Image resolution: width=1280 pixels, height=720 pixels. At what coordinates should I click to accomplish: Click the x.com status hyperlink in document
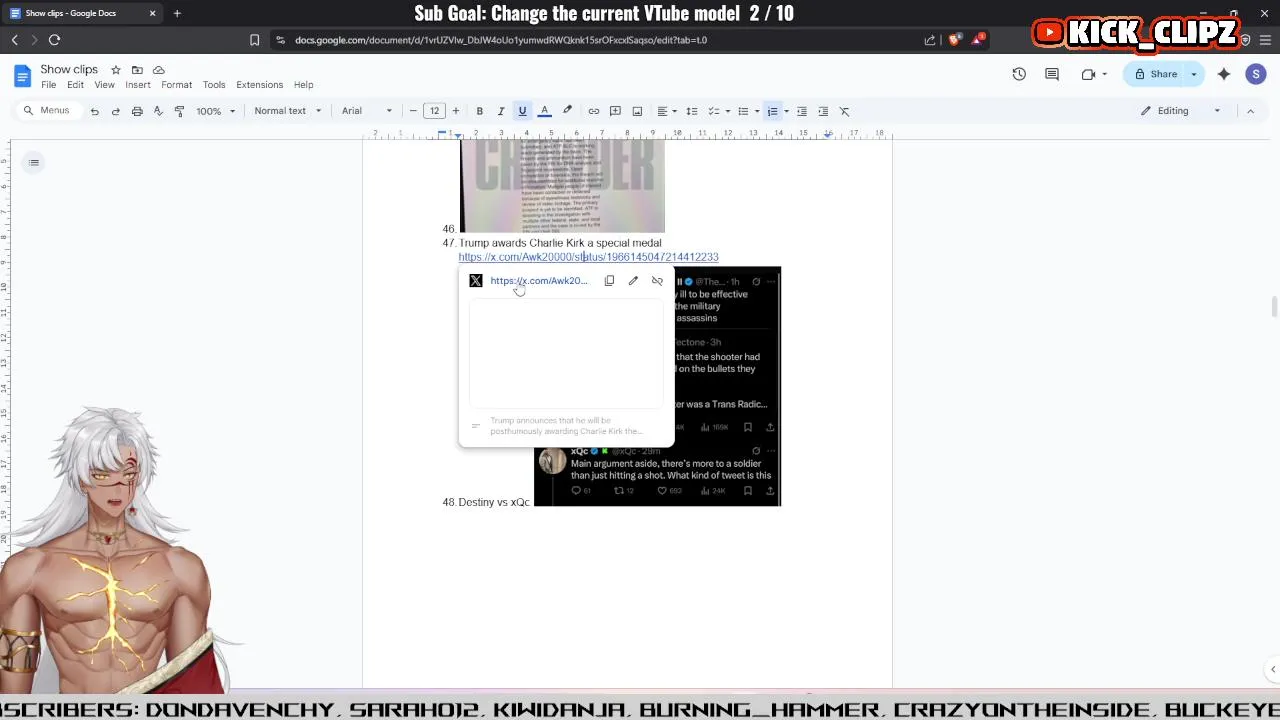(588, 257)
